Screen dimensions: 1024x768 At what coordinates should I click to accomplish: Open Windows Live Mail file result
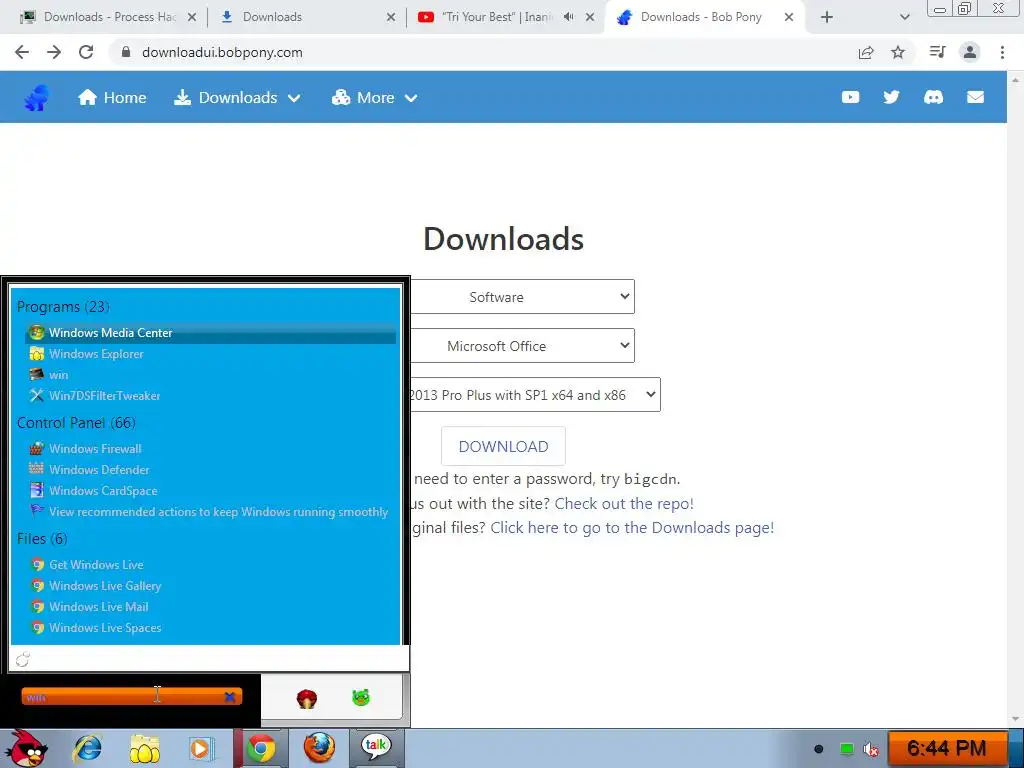[x=210, y=607]
